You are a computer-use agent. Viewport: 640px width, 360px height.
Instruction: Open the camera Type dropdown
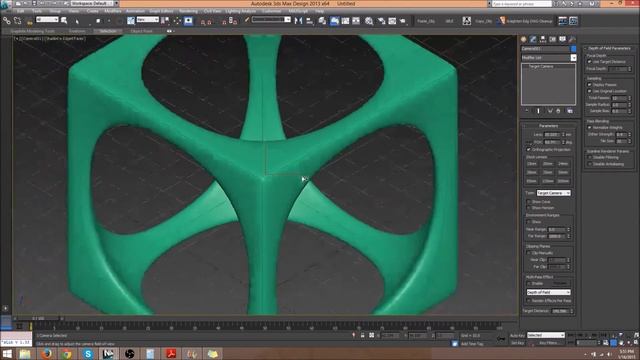[x=553, y=193]
